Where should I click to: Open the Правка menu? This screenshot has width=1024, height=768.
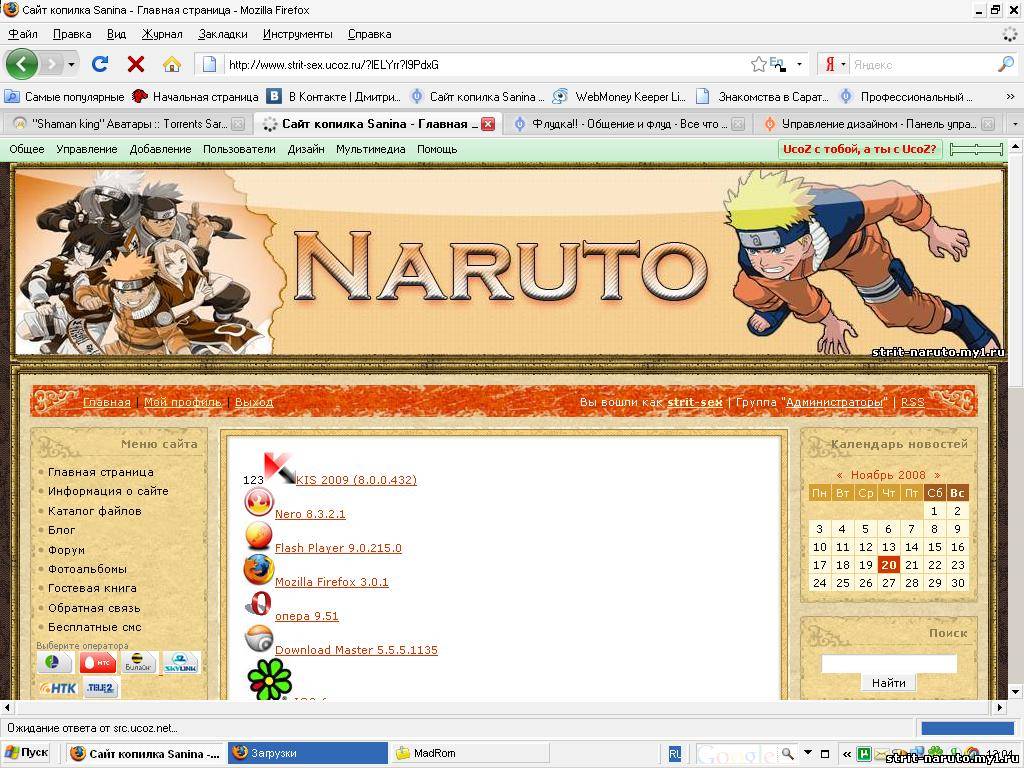(x=72, y=34)
